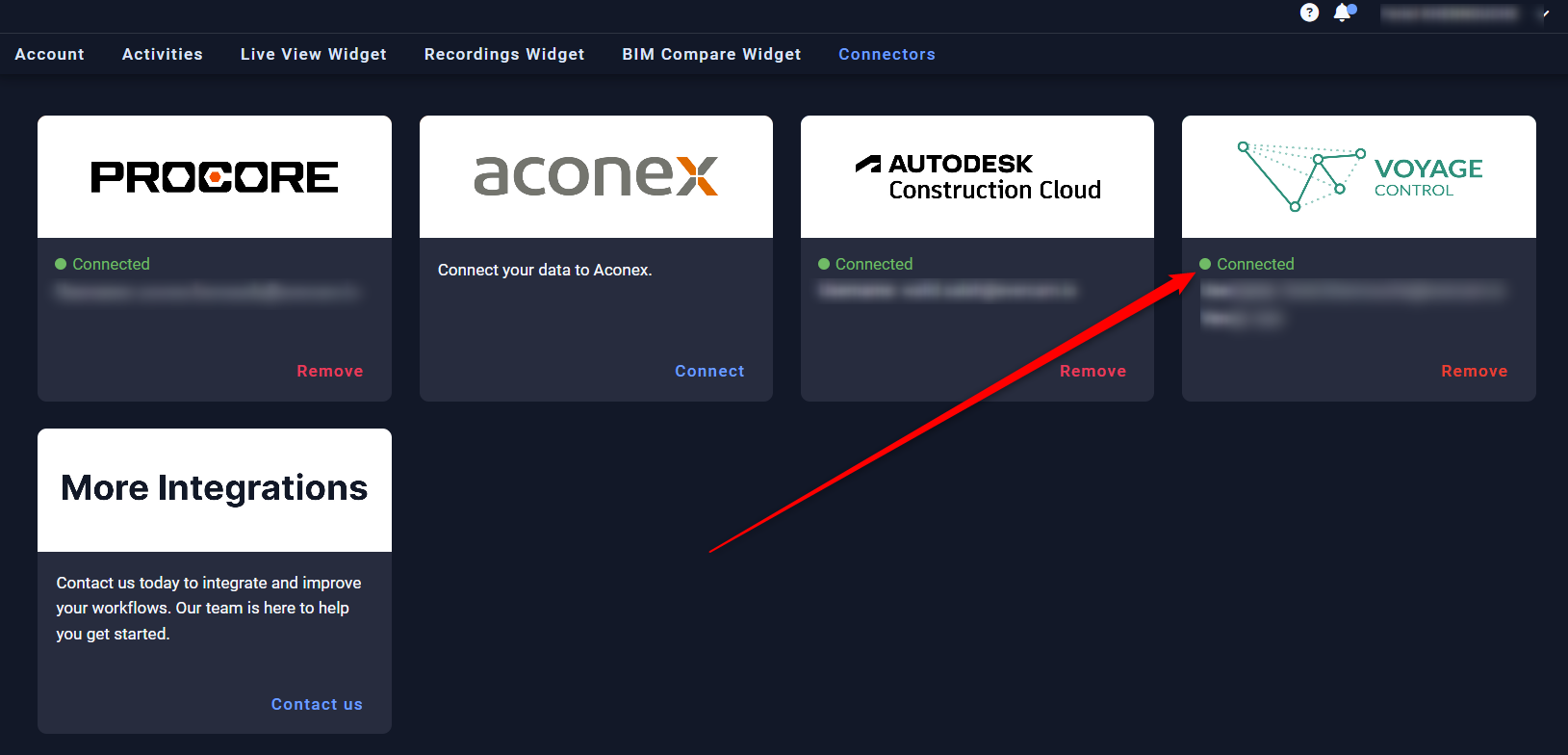Click the Aconex logo
This screenshot has width=1568, height=755.
click(x=596, y=175)
